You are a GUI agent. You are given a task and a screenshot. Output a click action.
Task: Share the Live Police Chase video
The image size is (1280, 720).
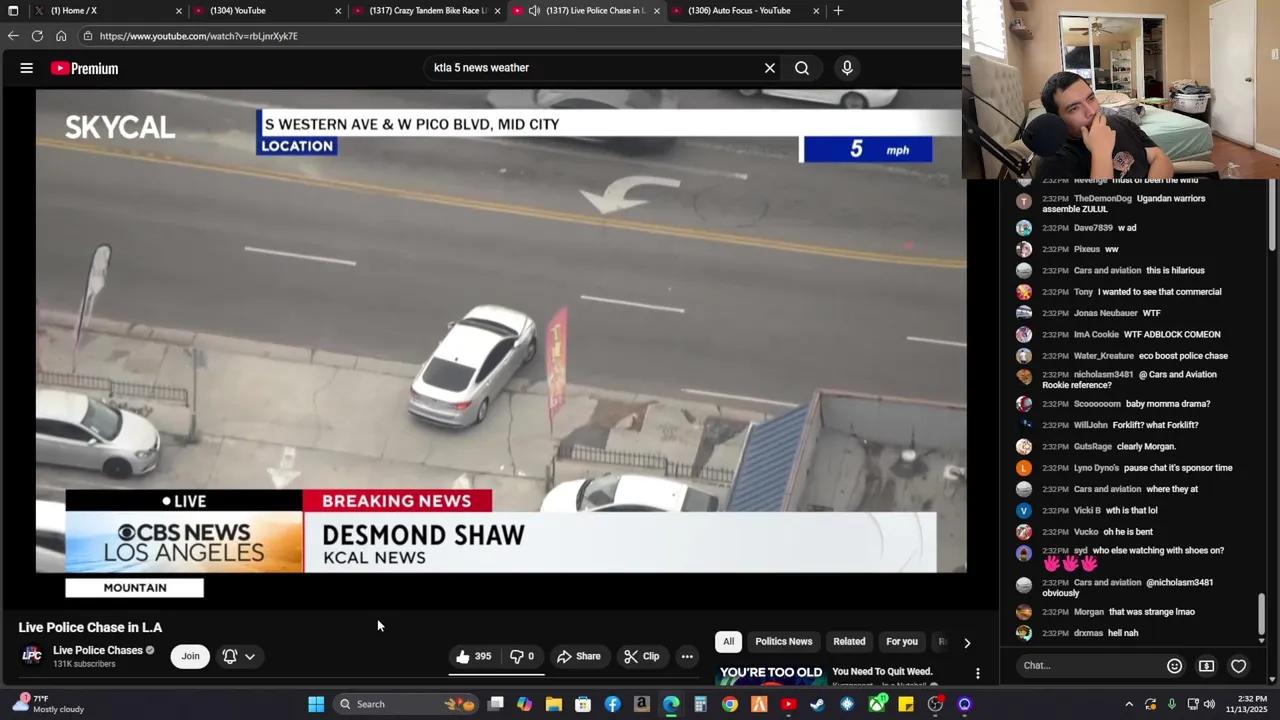coord(579,656)
